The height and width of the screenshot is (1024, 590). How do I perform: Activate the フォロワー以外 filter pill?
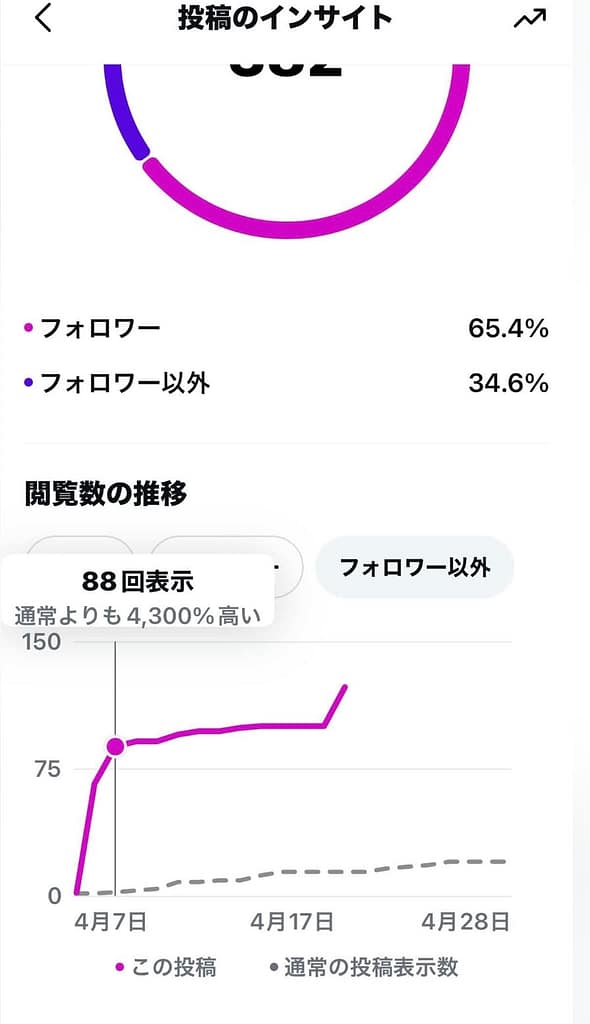(416, 567)
